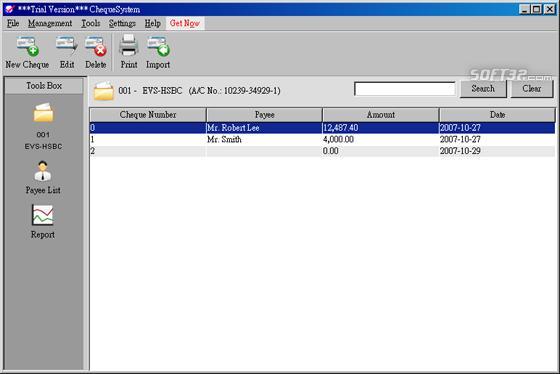
Task: Click the 0.00 amount cell
Action: click(x=380, y=151)
